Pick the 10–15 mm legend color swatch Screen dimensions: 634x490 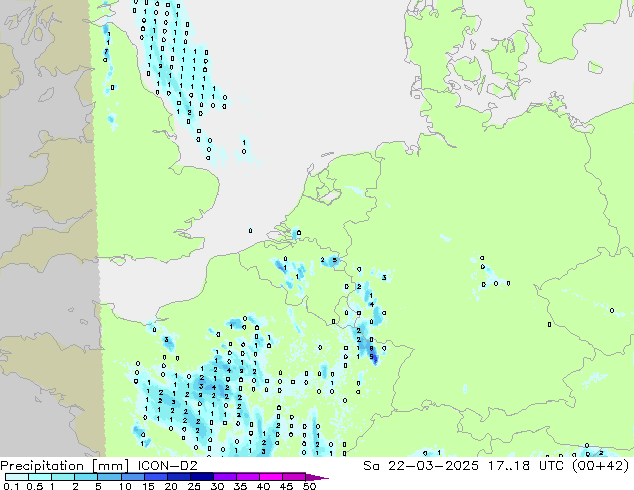point(132,477)
